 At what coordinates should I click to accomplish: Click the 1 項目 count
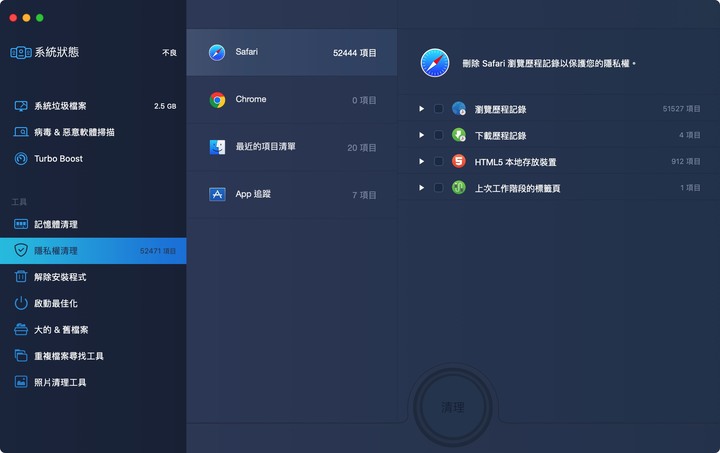tap(690, 188)
